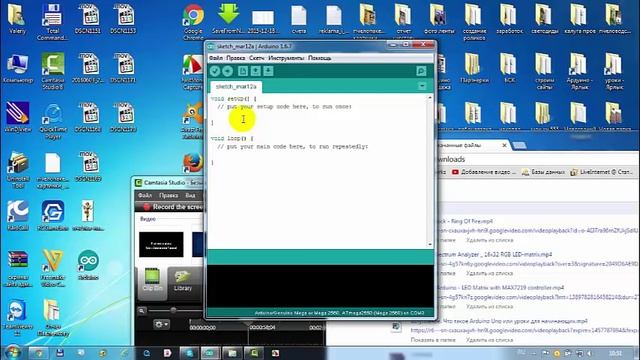Screen dimensions: 640x360
Task: Click the Arduino Open sketch icon
Action: click(x=256, y=71)
